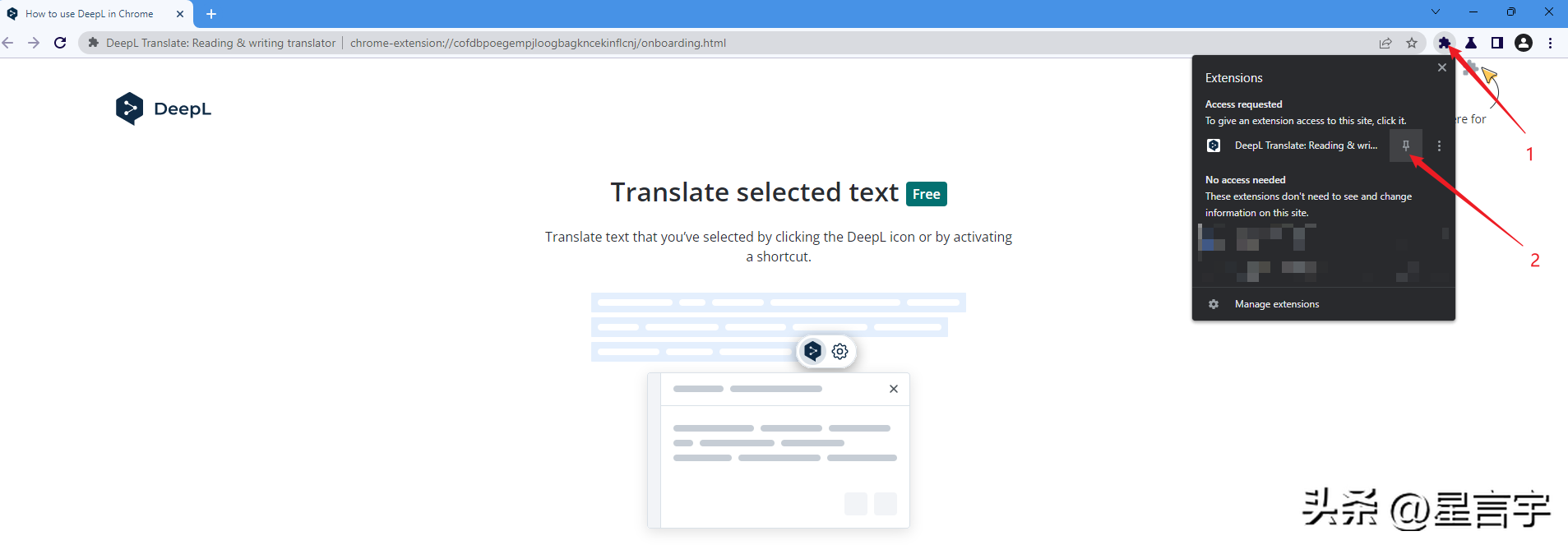The image size is (1568, 545).
Task: Close the How to use DeepL tab
Action: [x=180, y=14]
